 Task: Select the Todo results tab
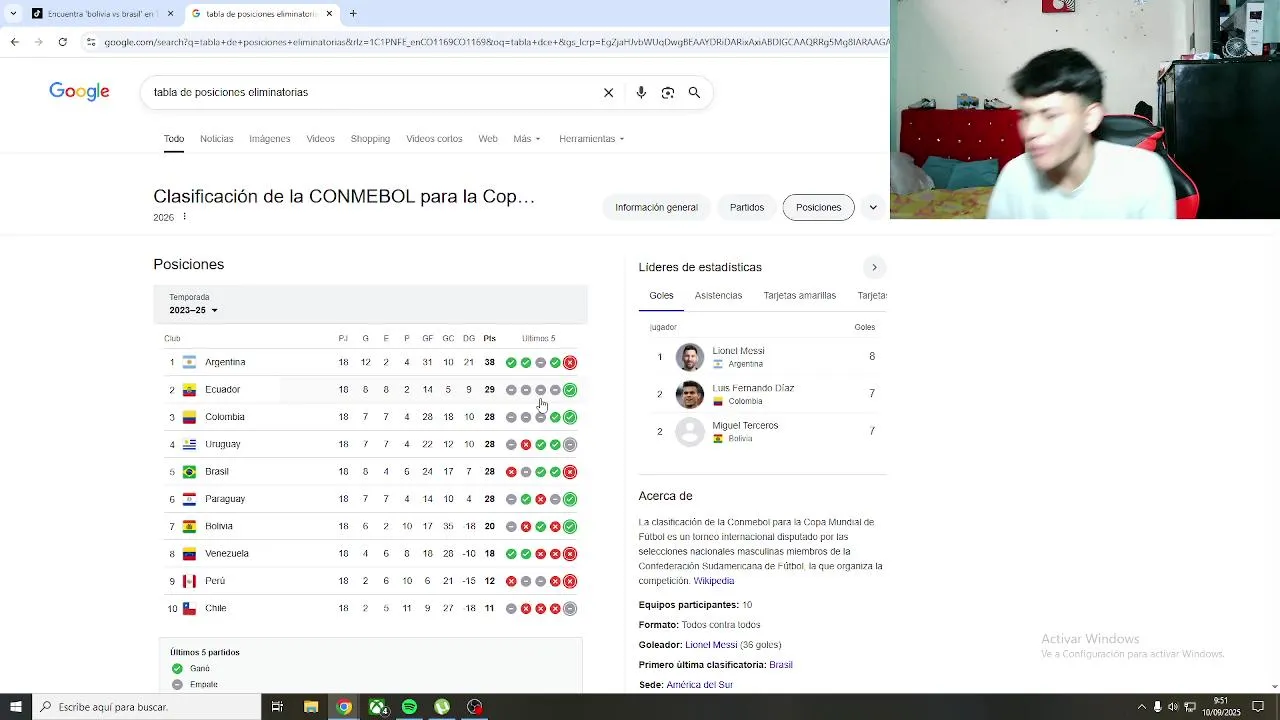click(174, 139)
